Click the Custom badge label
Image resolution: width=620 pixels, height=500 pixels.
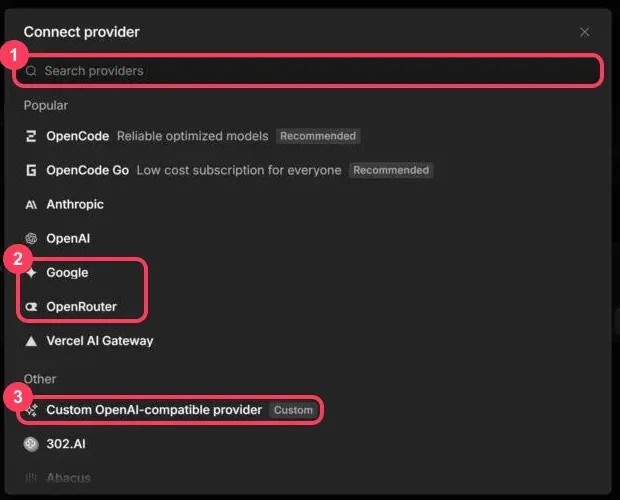click(293, 410)
